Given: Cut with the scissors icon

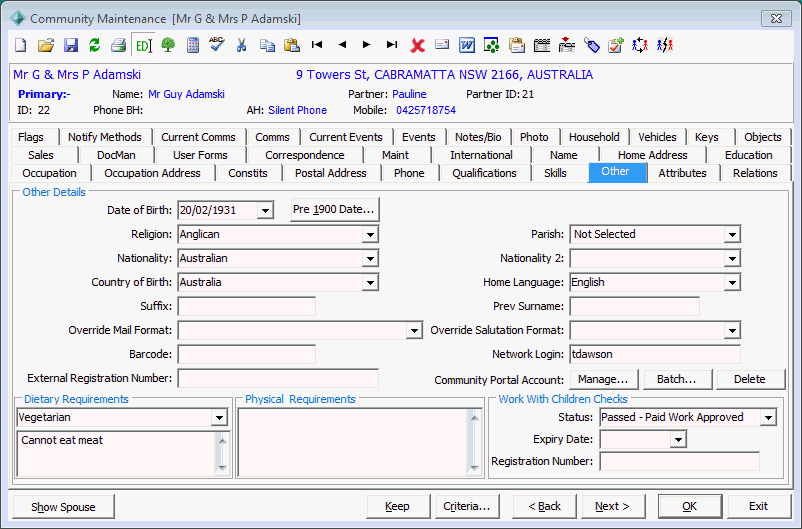Looking at the screenshot, I should (241, 46).
